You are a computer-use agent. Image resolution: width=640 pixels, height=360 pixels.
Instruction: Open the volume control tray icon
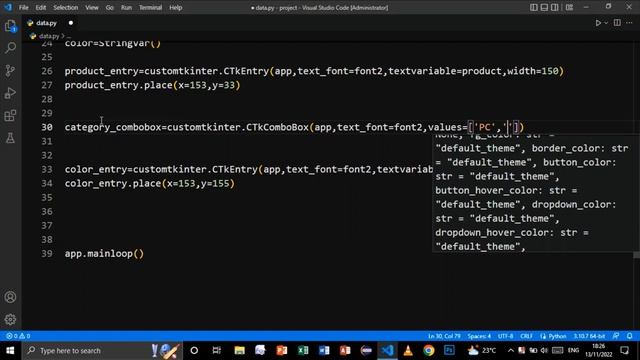coord(544,351)
